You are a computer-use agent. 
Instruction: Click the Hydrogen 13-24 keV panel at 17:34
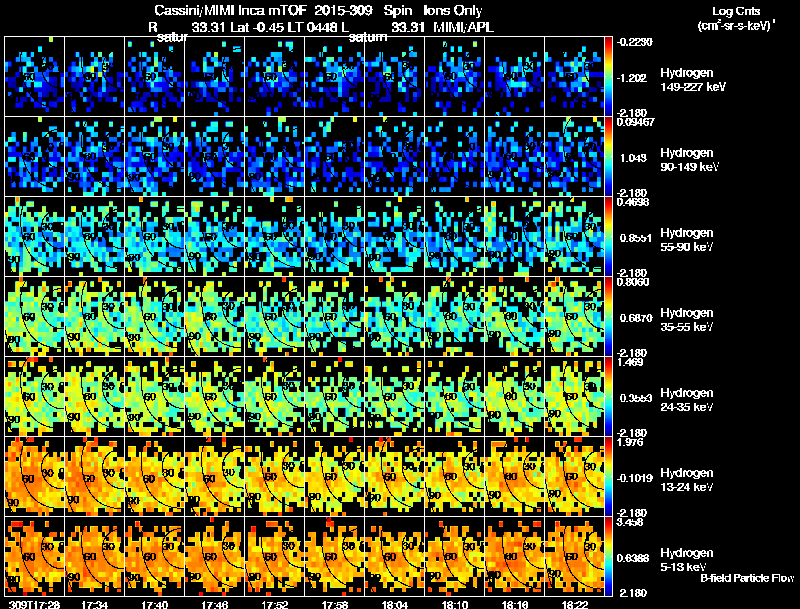(94, 477)
